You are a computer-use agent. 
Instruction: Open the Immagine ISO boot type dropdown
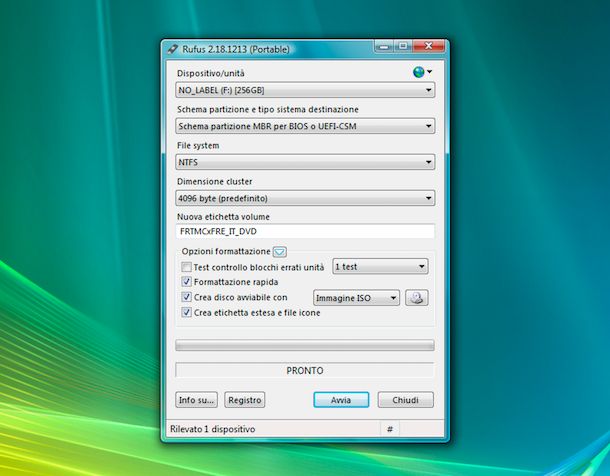[356, 298]
